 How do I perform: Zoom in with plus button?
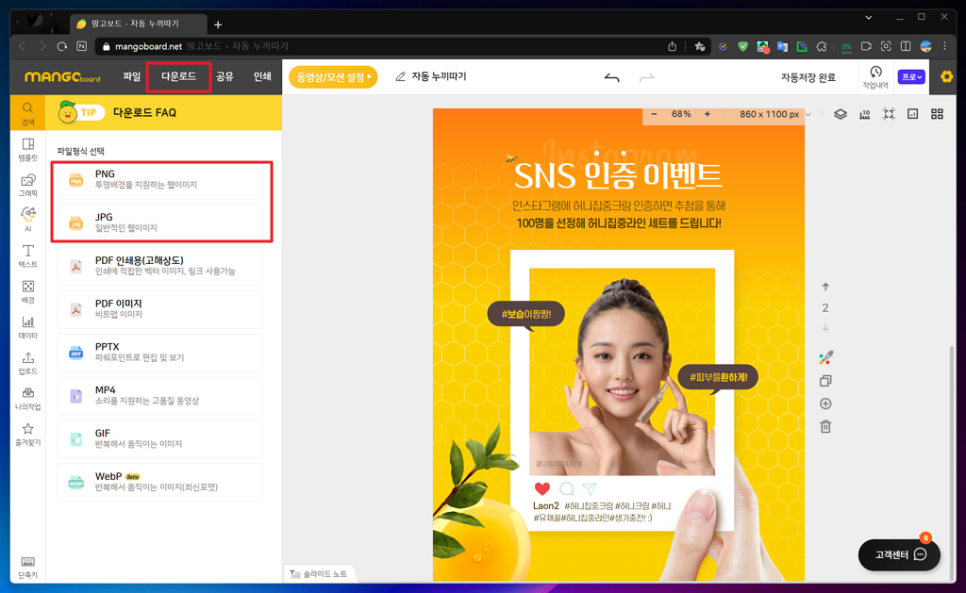point(707,114)
